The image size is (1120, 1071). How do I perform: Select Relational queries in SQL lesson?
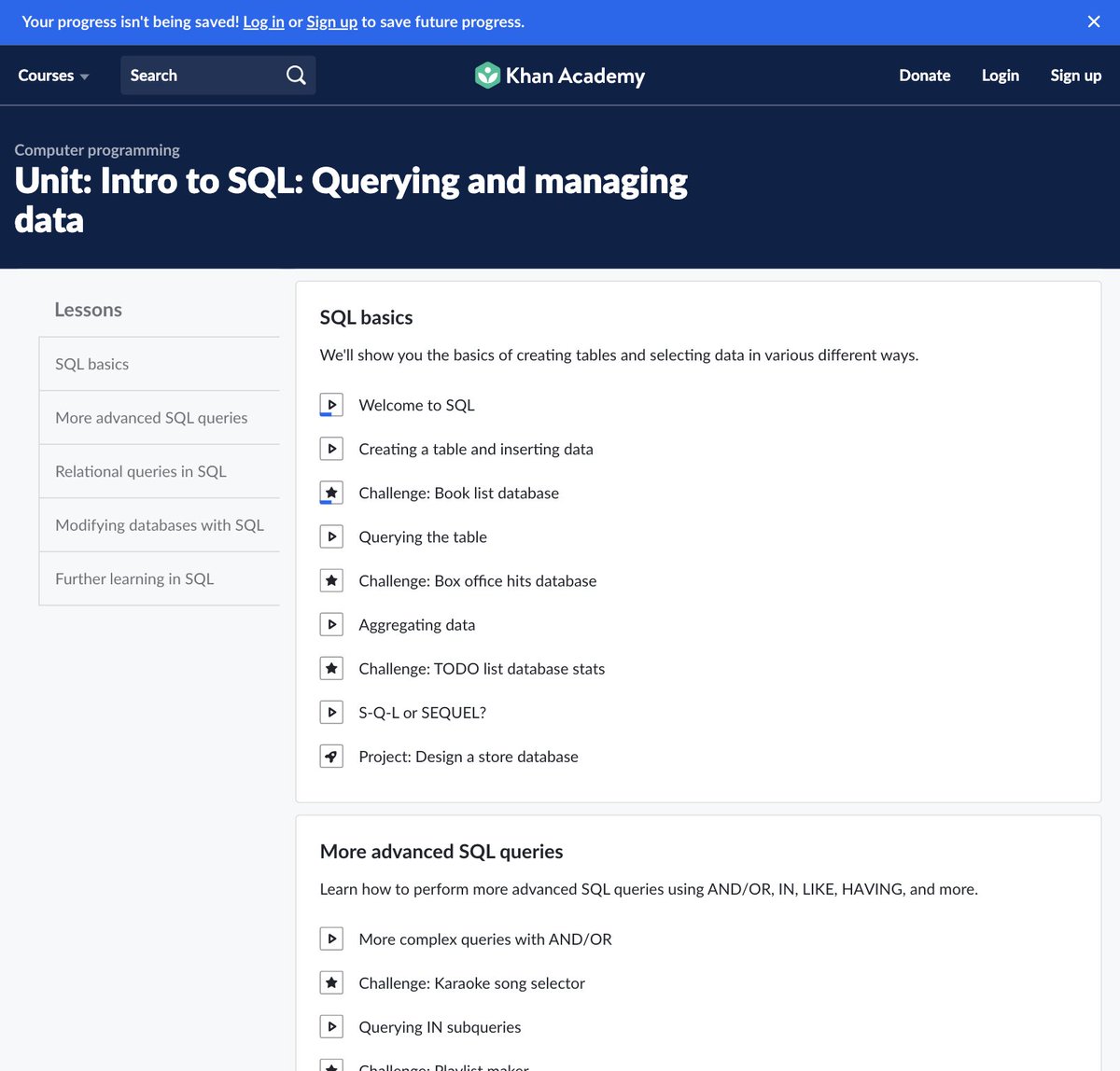tap(160, 471)
